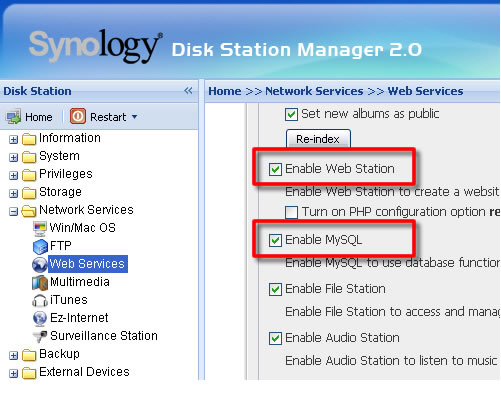Uncheck Enable MySQL checkbox
Screen dimensions: 501x401
coord(275,240)
